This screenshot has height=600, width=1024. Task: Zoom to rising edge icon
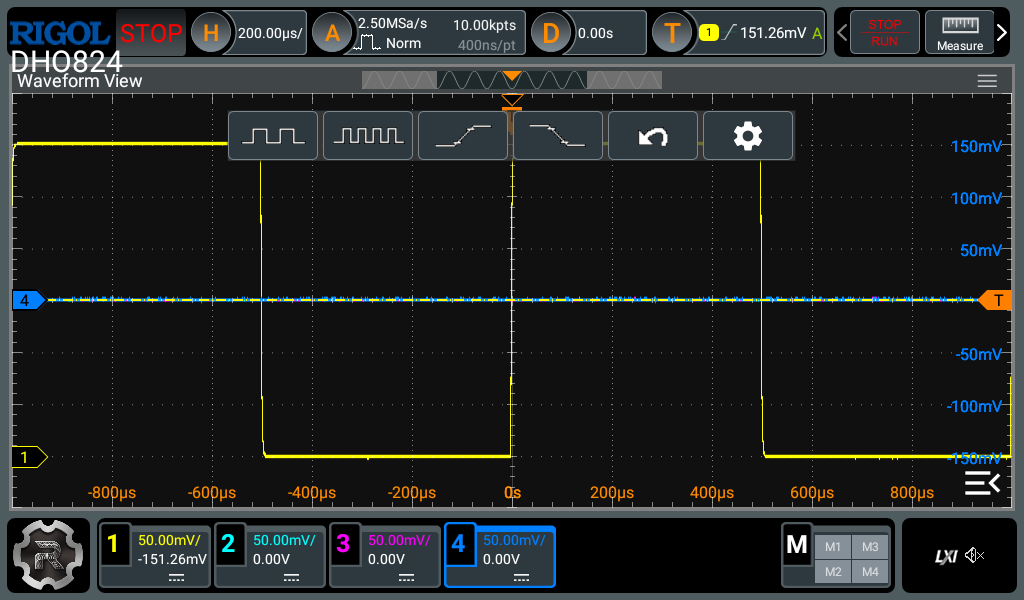(463, 136)
